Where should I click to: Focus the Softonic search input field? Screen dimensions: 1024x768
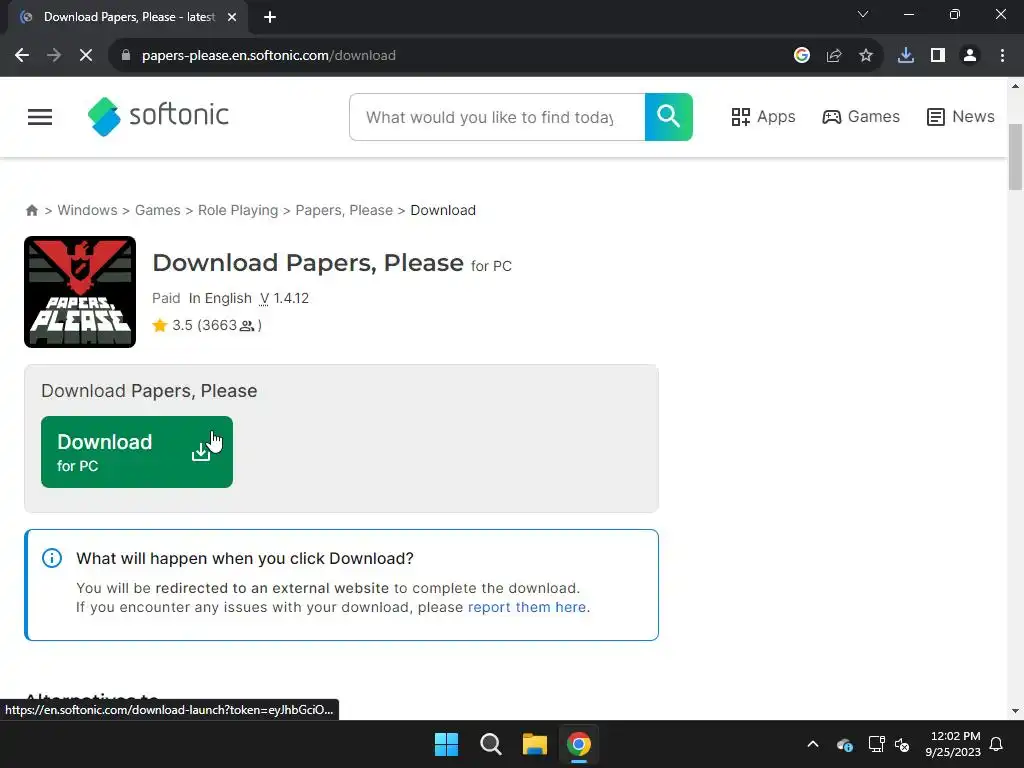[497, 117]
